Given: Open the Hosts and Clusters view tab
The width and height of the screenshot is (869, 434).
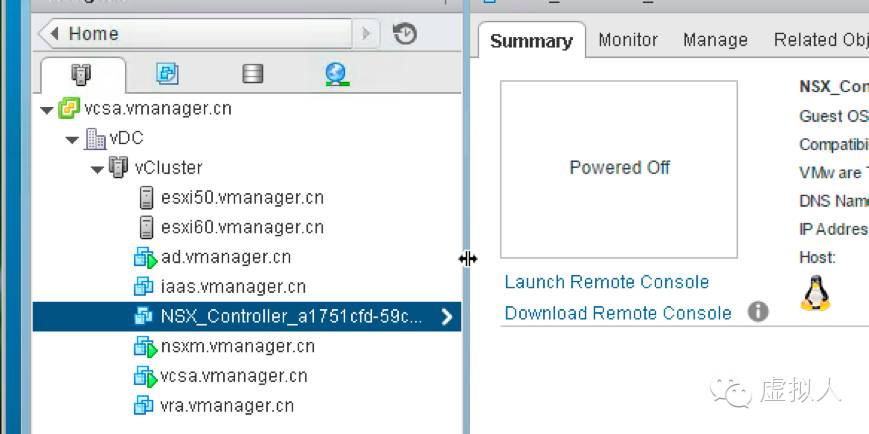Looking at the screenshot, I should tap(82, 74).
